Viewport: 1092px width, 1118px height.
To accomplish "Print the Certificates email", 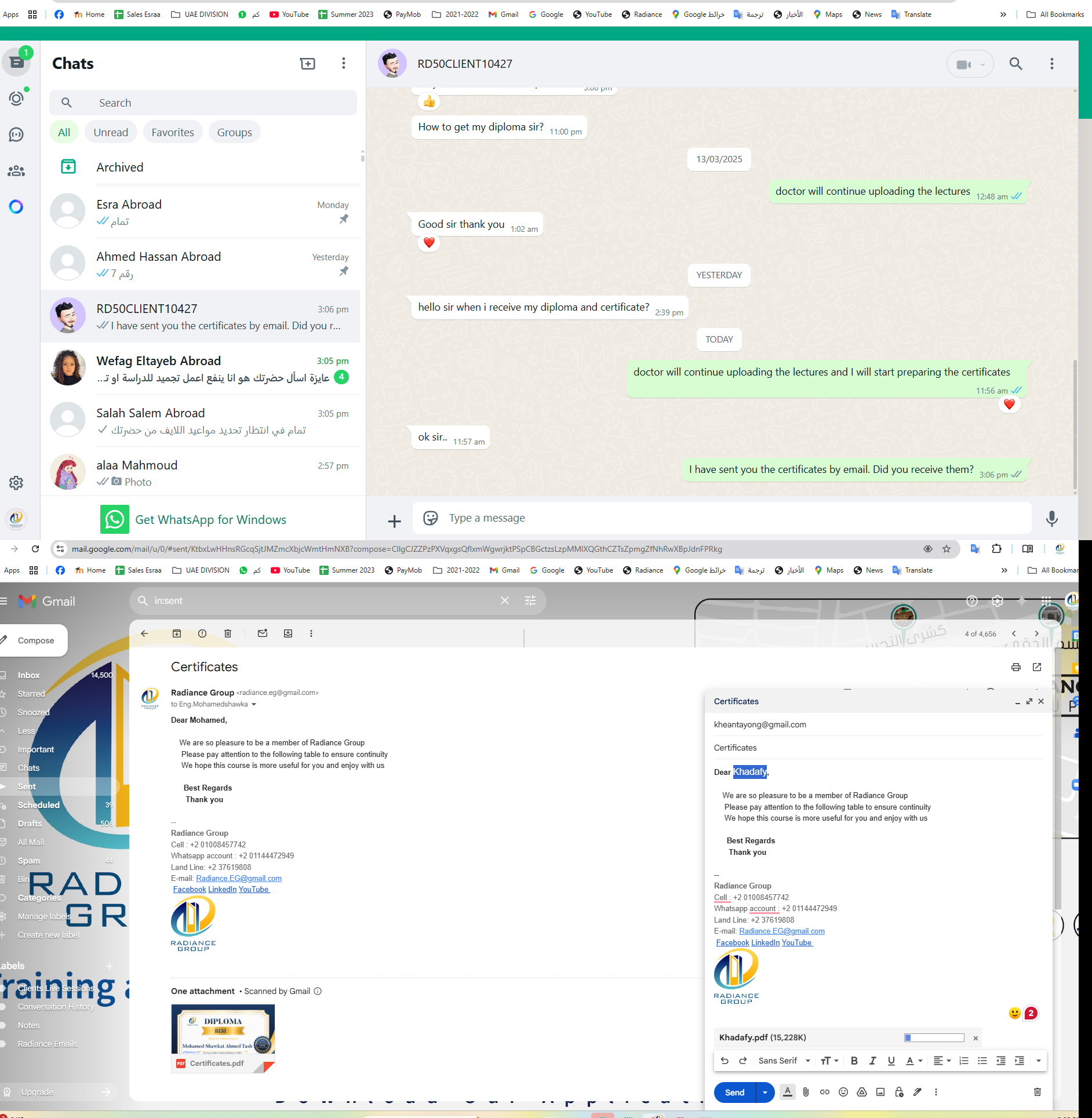I will (1015, 667).
